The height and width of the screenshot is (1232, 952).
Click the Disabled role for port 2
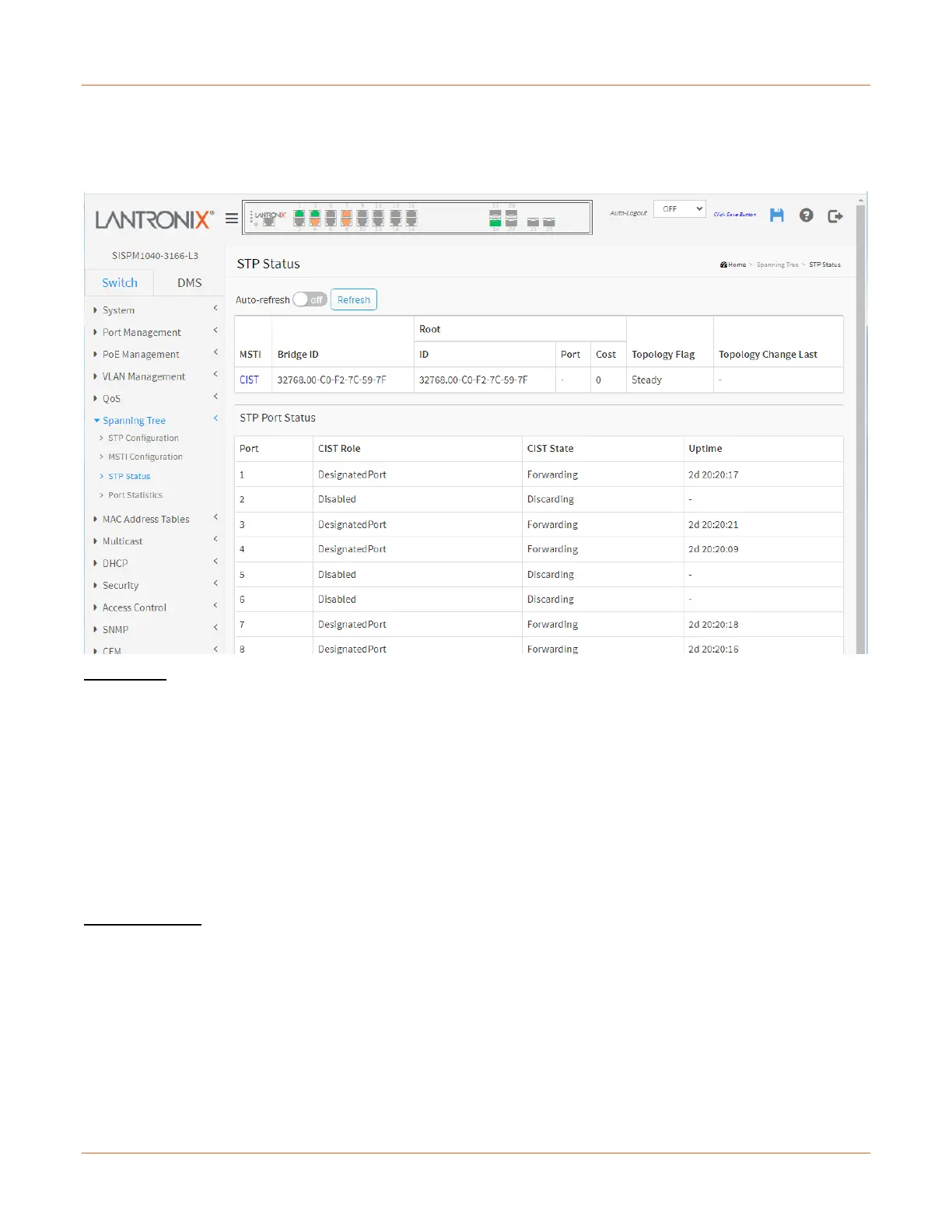(337, 499)
